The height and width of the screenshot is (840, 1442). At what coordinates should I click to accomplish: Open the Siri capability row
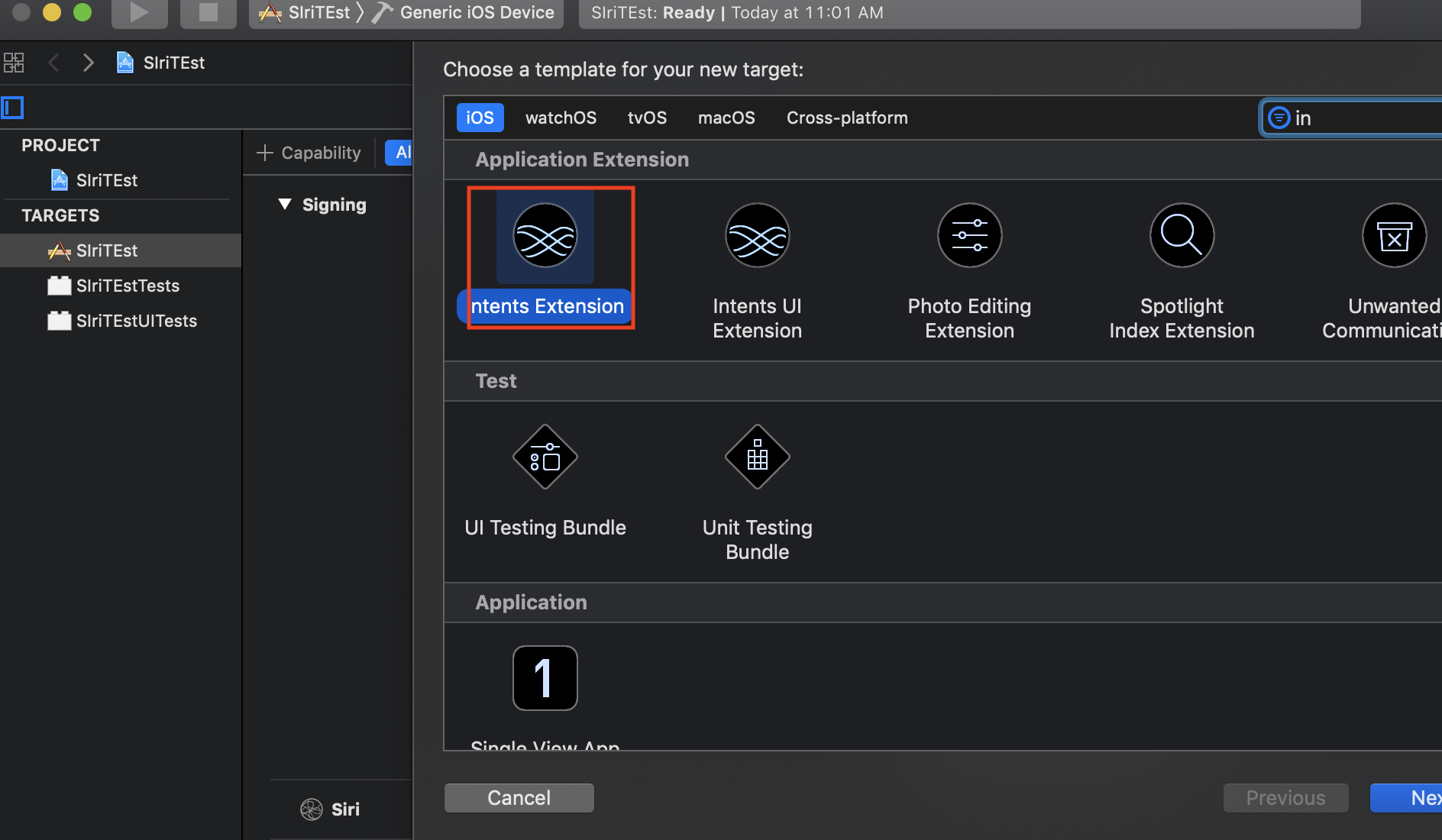[330, 809]
